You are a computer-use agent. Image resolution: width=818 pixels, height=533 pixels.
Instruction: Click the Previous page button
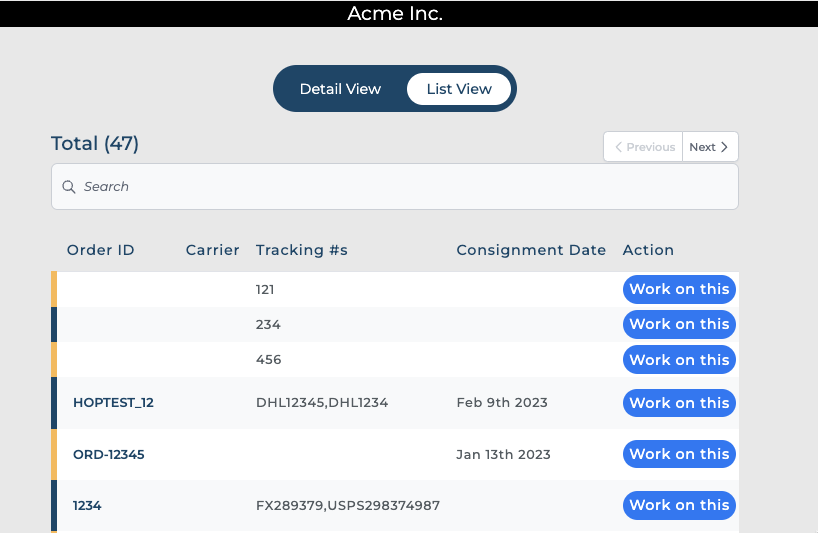(643, 147)
